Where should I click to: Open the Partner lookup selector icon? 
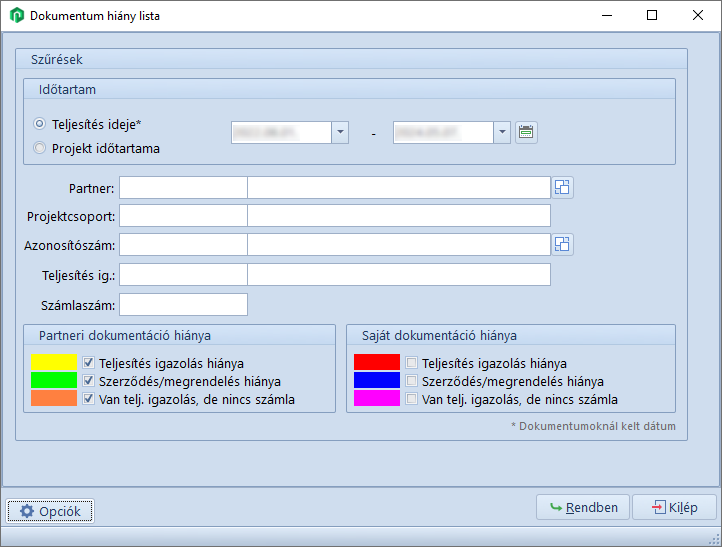coord(562,187)
